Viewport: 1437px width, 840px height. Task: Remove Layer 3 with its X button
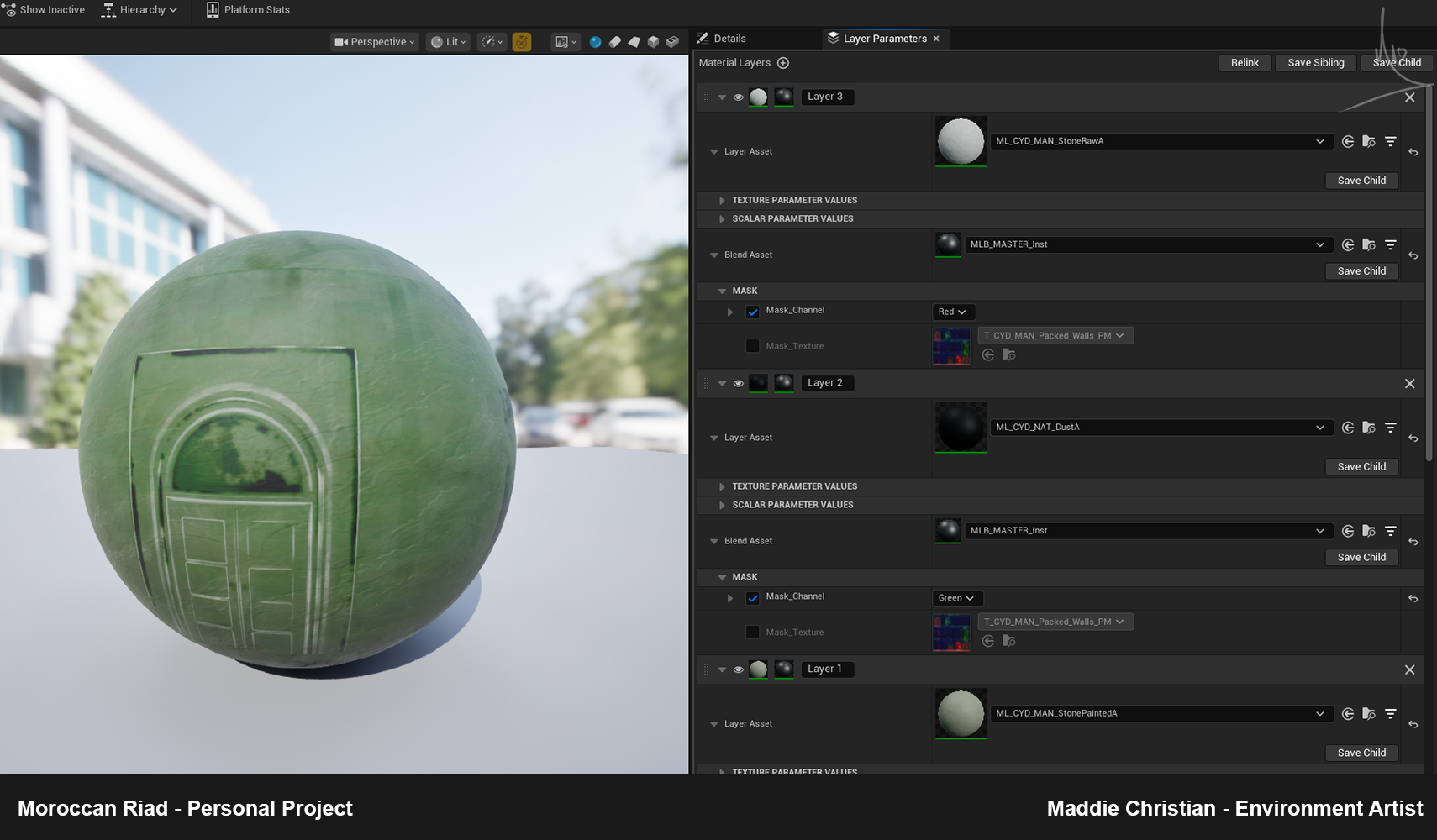point(1410,97)
